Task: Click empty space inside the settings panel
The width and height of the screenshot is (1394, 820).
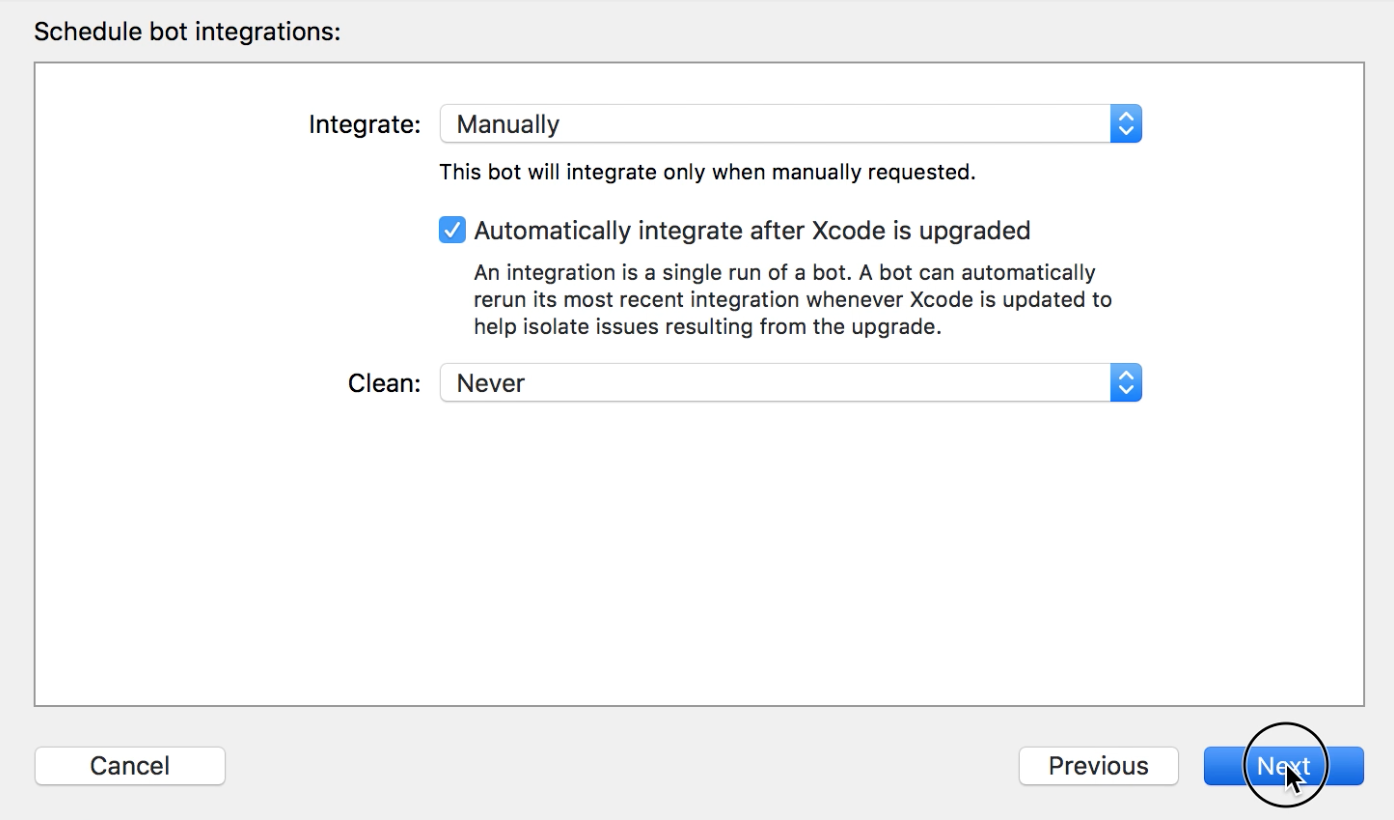Action: pos(700,560)
